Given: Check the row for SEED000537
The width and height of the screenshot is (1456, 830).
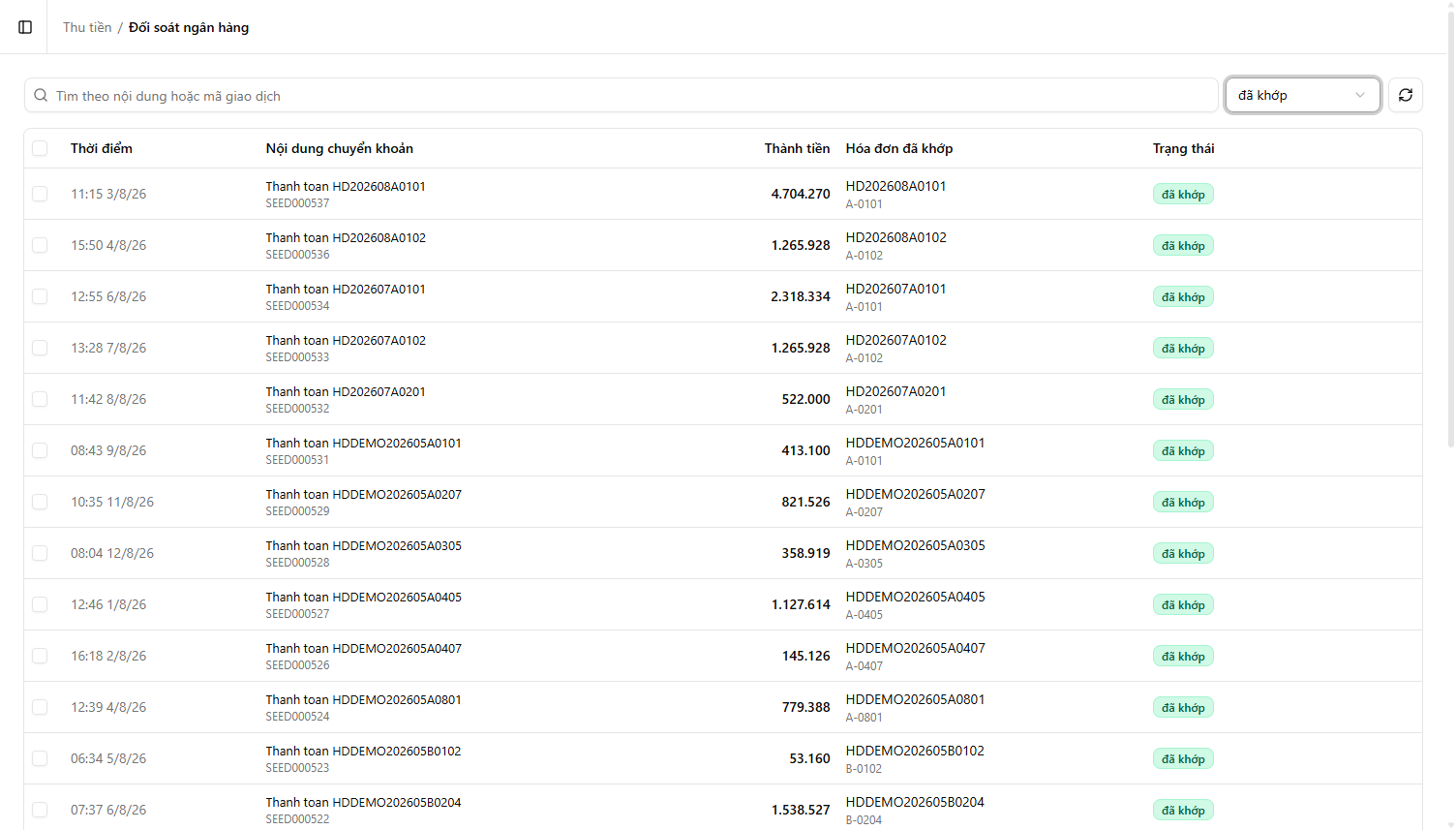Looking at the screenshot, I should [40, 194].
